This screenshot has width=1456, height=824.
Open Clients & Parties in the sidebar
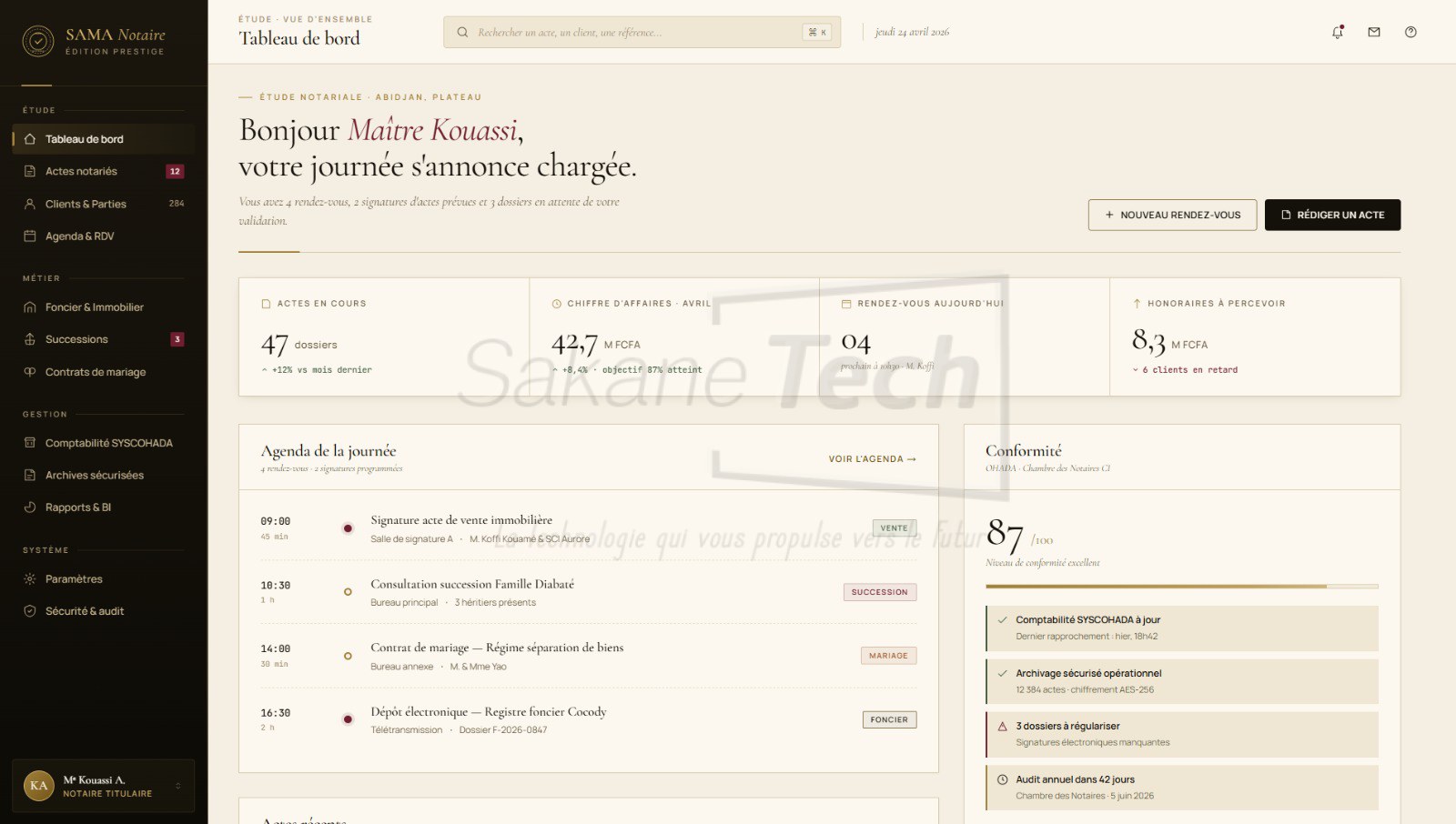104,204
